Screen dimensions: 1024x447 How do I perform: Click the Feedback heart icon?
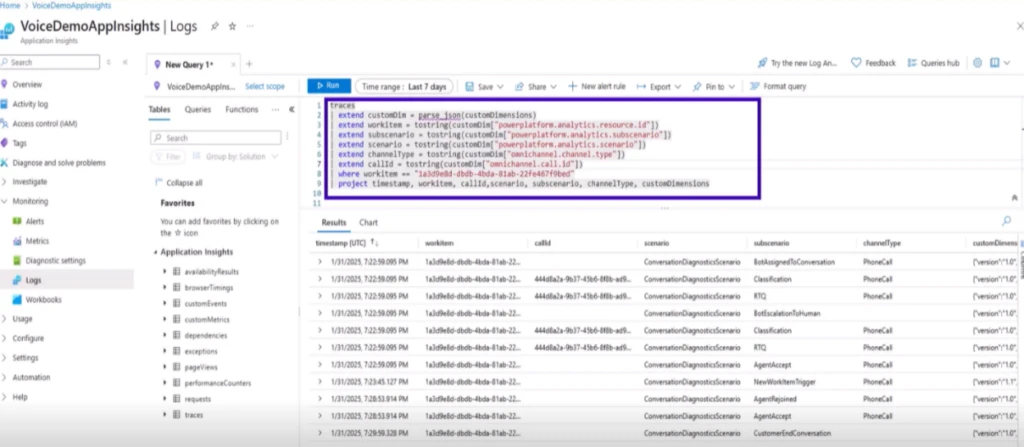(856, 62)
